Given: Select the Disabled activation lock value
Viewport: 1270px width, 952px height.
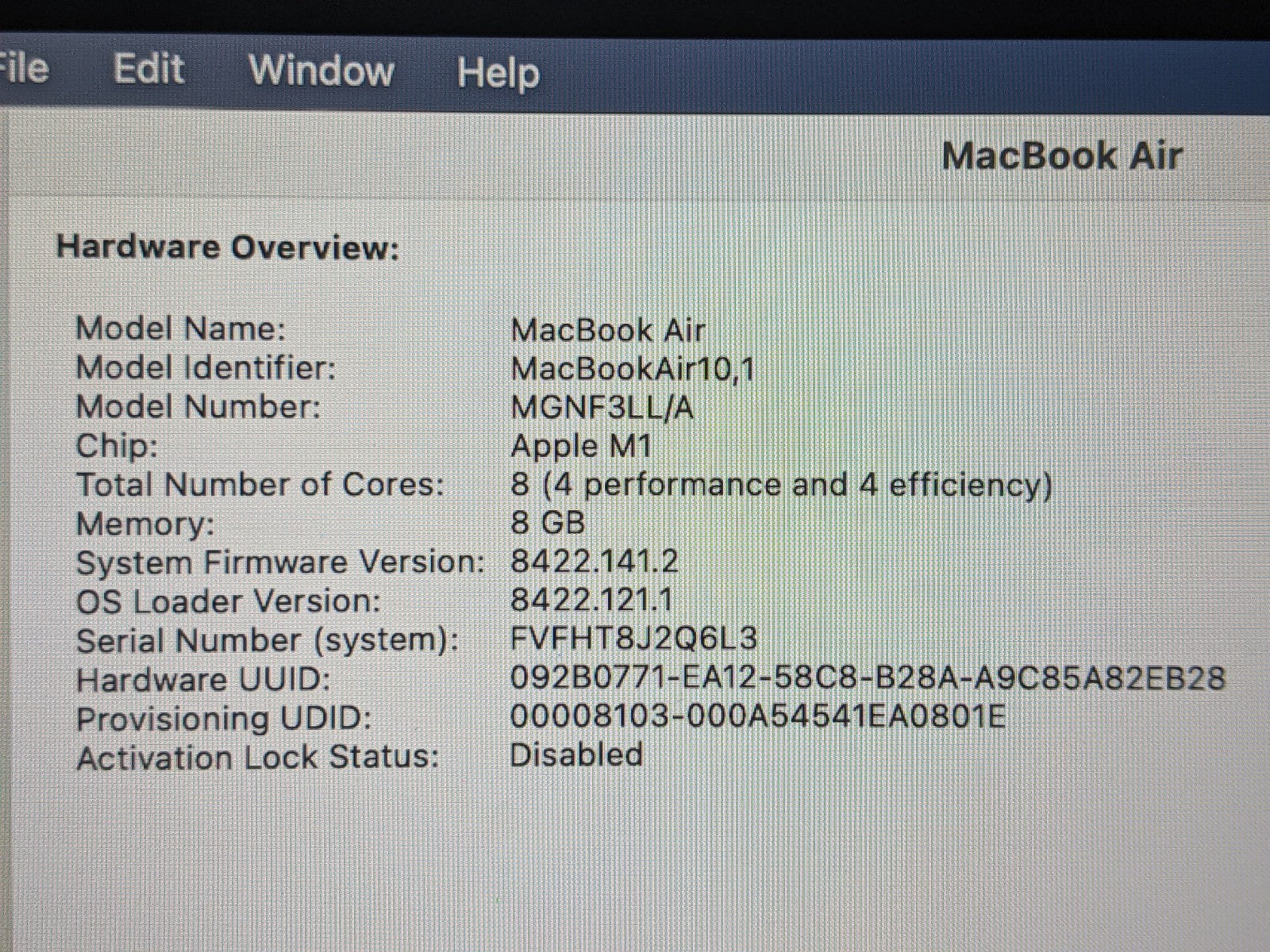Looking at the screenshot, I should [575, 754].
